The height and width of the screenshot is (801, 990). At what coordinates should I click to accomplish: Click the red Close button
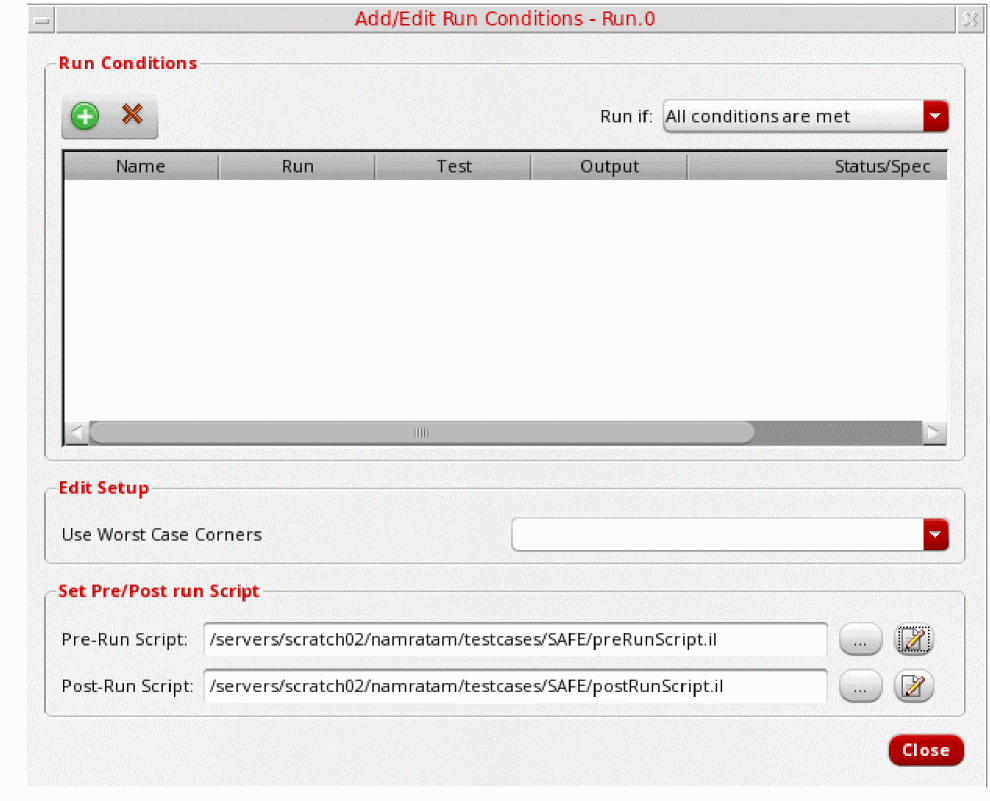point(926,750)
